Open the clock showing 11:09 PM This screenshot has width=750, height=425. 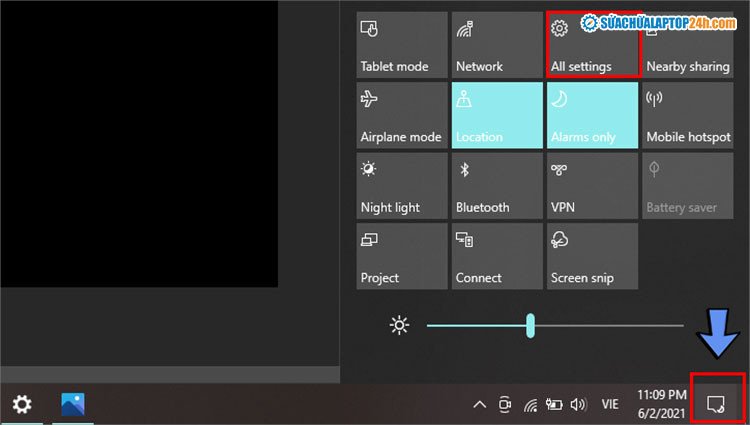click(662, 404)
